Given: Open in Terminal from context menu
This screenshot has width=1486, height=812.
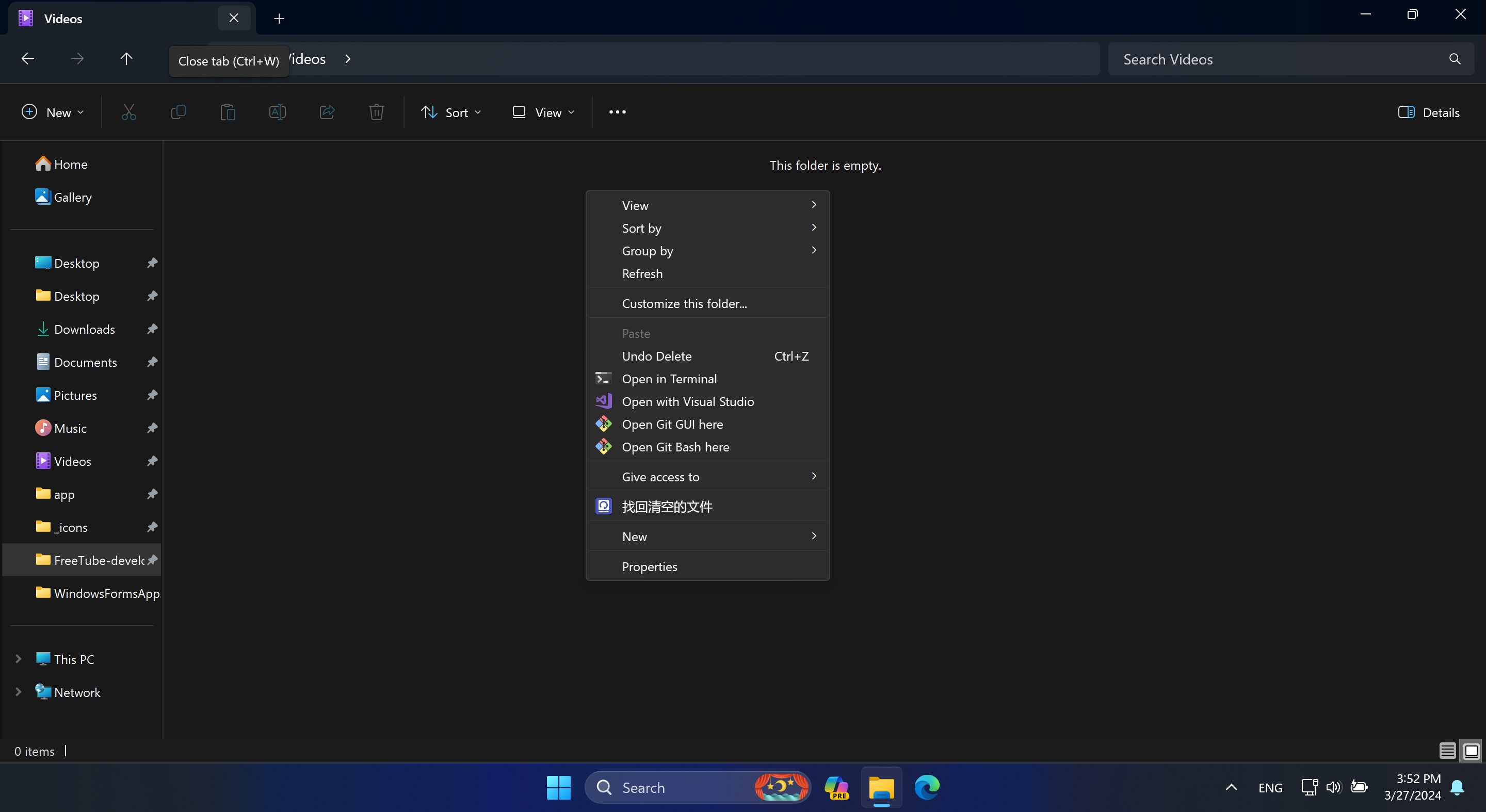Looking at the screenshot, I should pyautogui.click(x=669, y=379).
